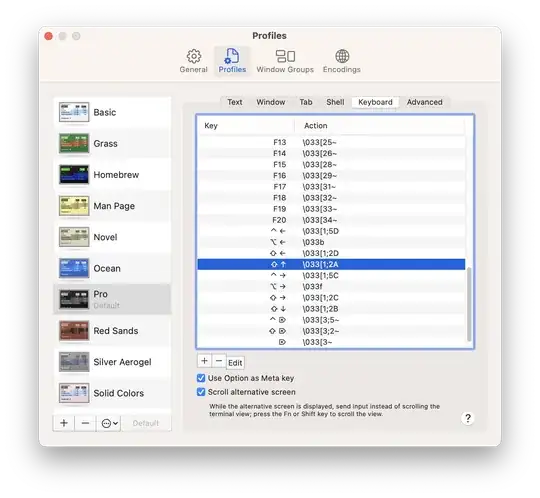Select the F18 key row
The height and width of the screenshot is (498, 540).
pos(331,198)
